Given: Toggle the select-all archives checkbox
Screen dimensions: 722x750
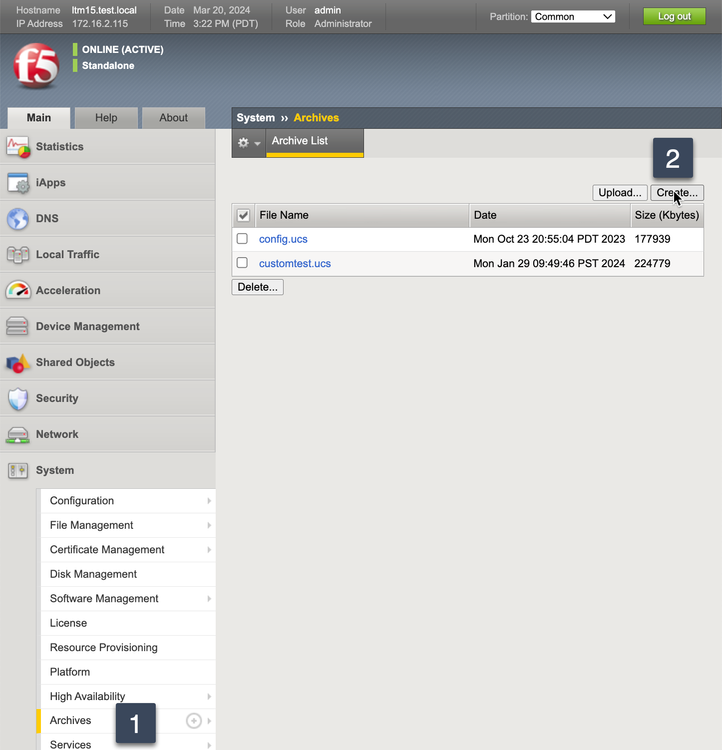Looking at the screenshot, I should [x=243, y=215].
